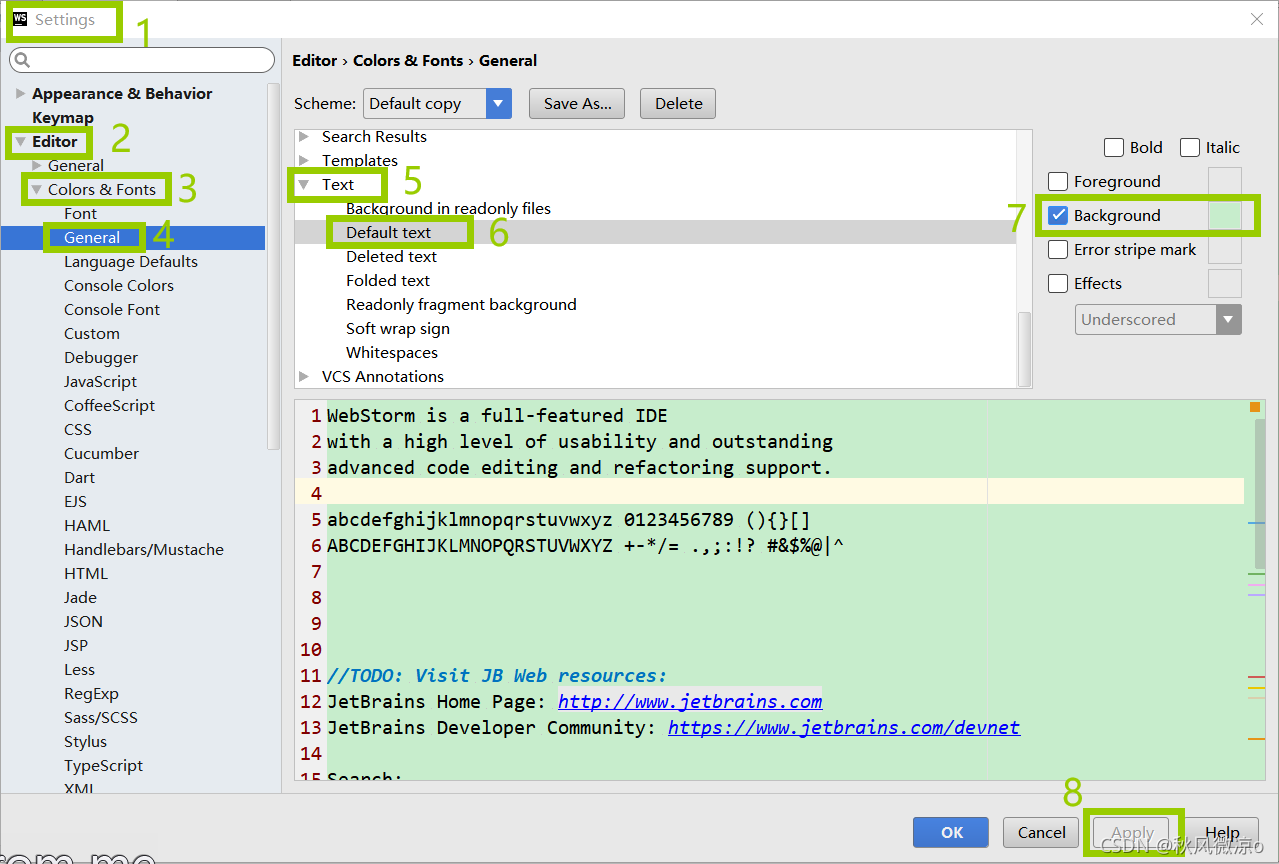Click the search magnifier icon
Viewport: 1279px width, 864px height.
click(24, 61)
